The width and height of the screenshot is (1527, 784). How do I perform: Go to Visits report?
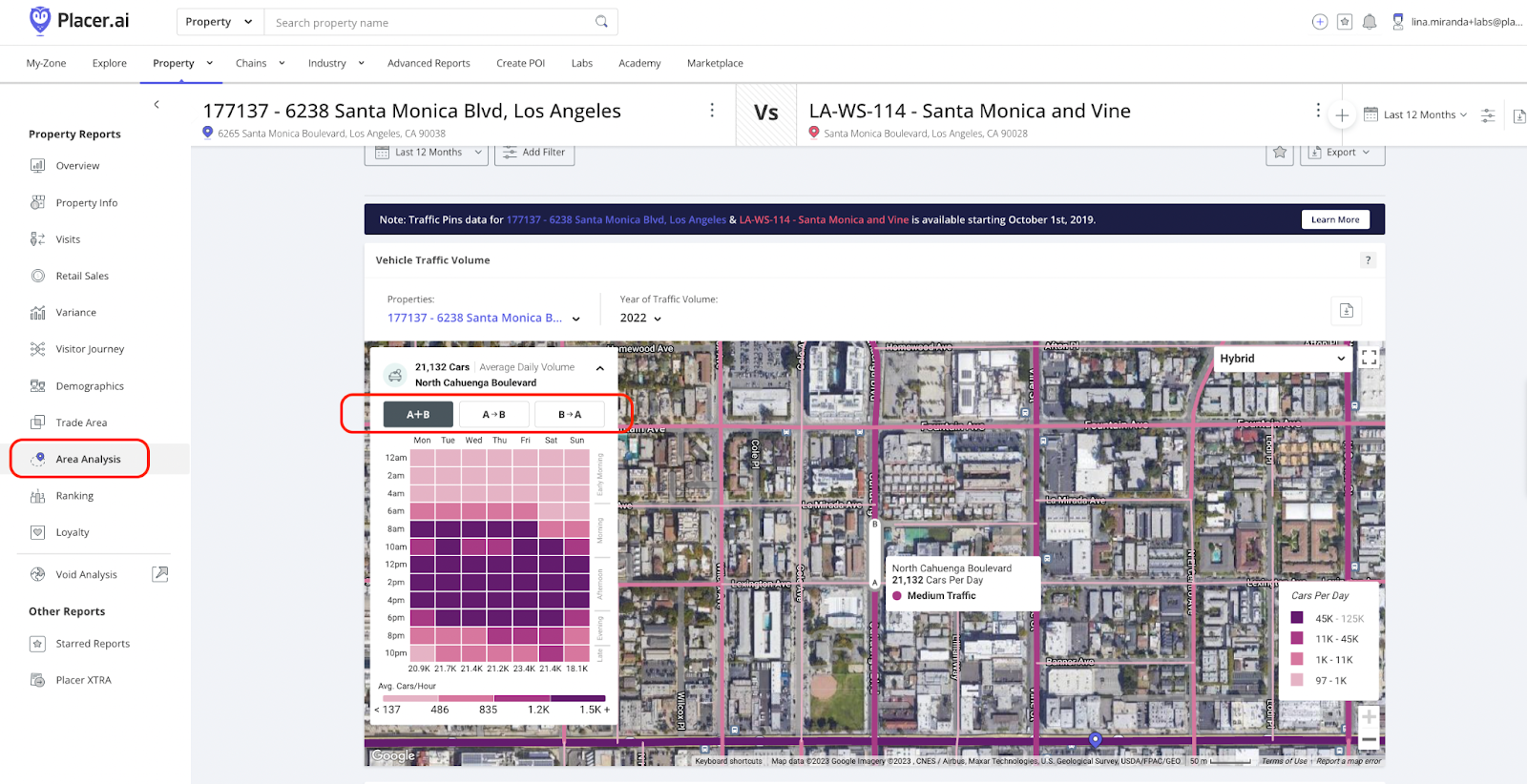click(x=68, y=239)
